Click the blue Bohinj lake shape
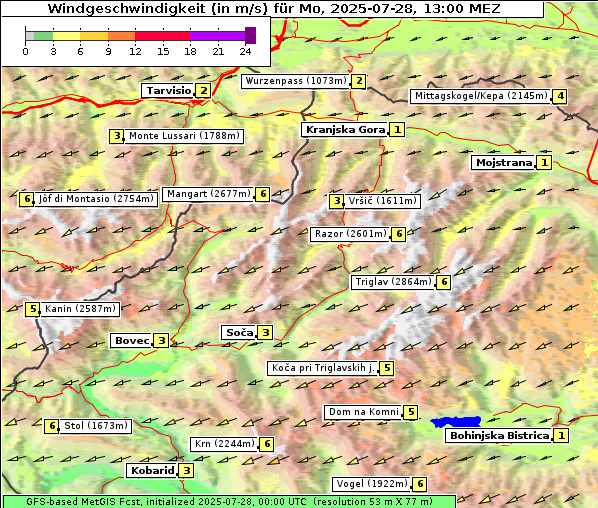 [x=456, y=422]
